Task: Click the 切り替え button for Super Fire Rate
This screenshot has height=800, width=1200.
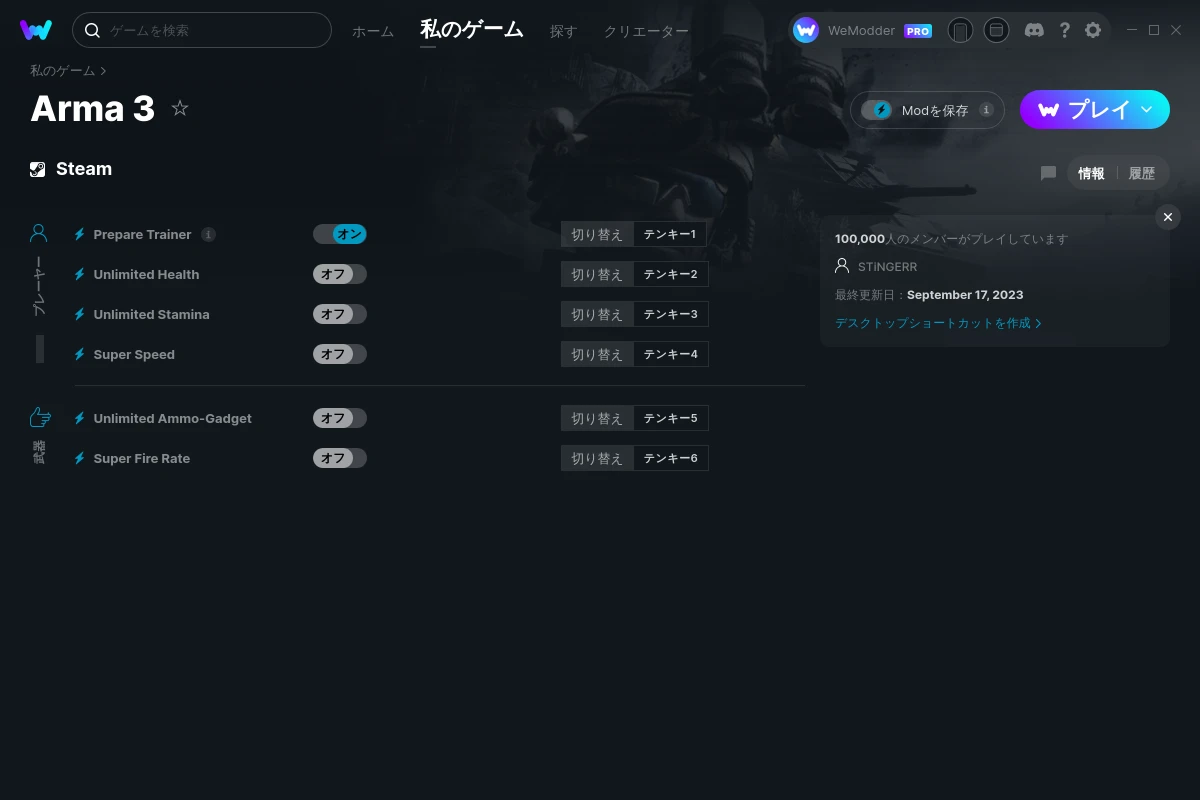Action: tap(597, 458)
